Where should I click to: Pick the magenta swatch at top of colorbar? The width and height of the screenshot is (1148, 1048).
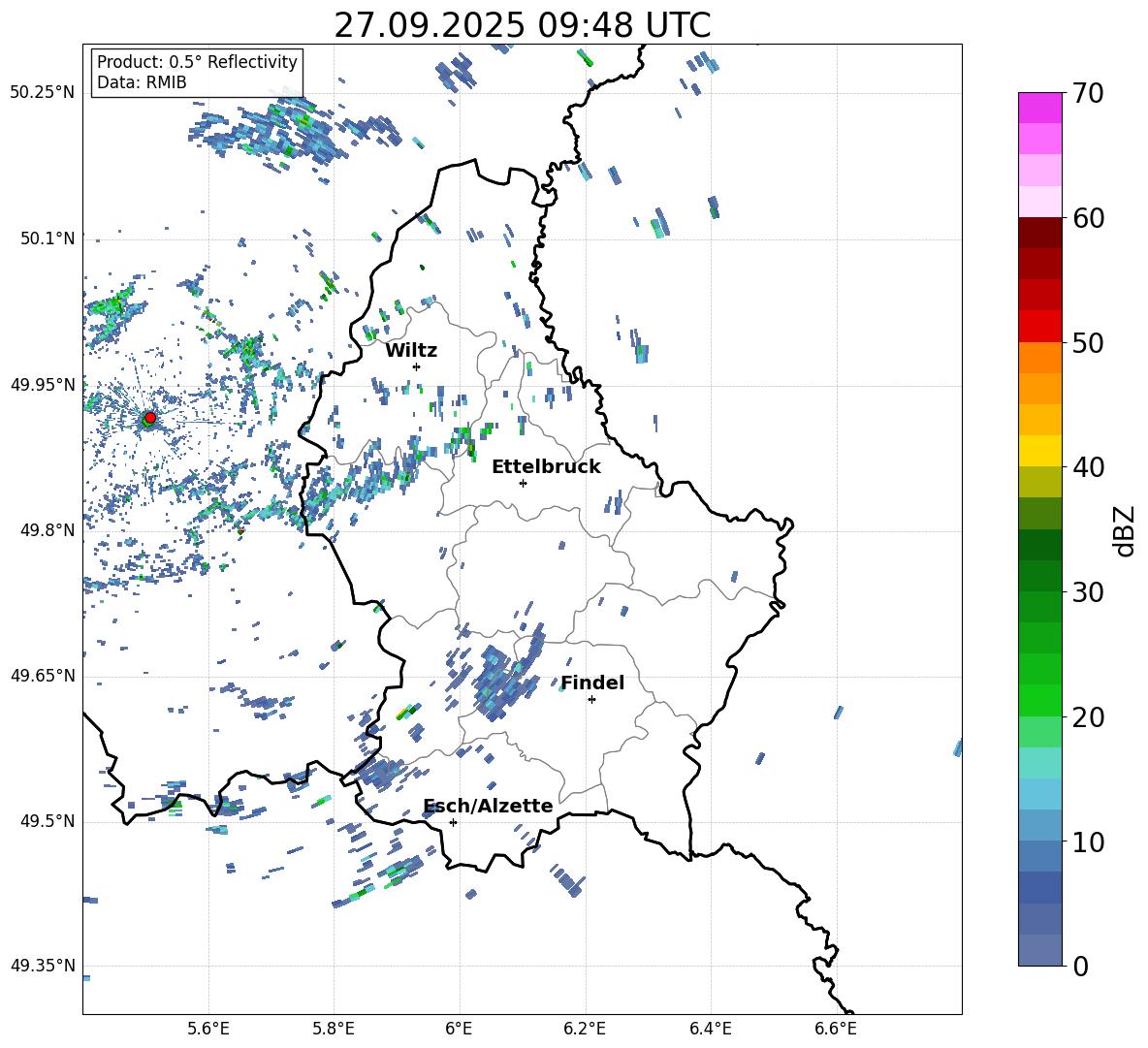[1040, 108]
